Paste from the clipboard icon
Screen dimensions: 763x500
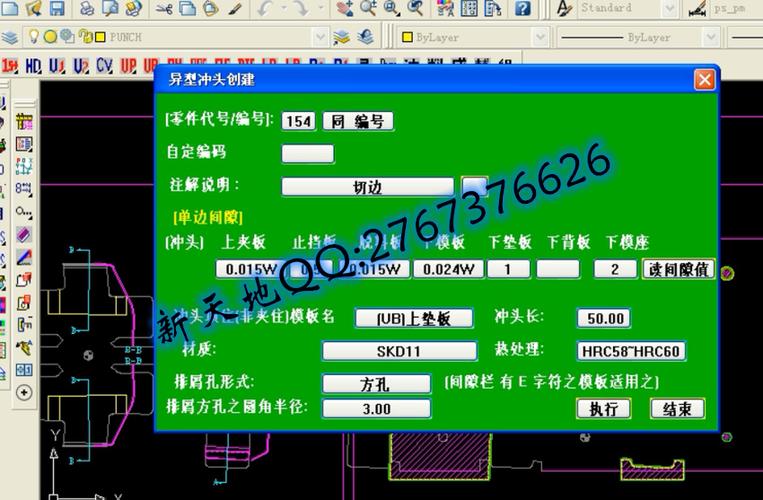tap(210, 7)
